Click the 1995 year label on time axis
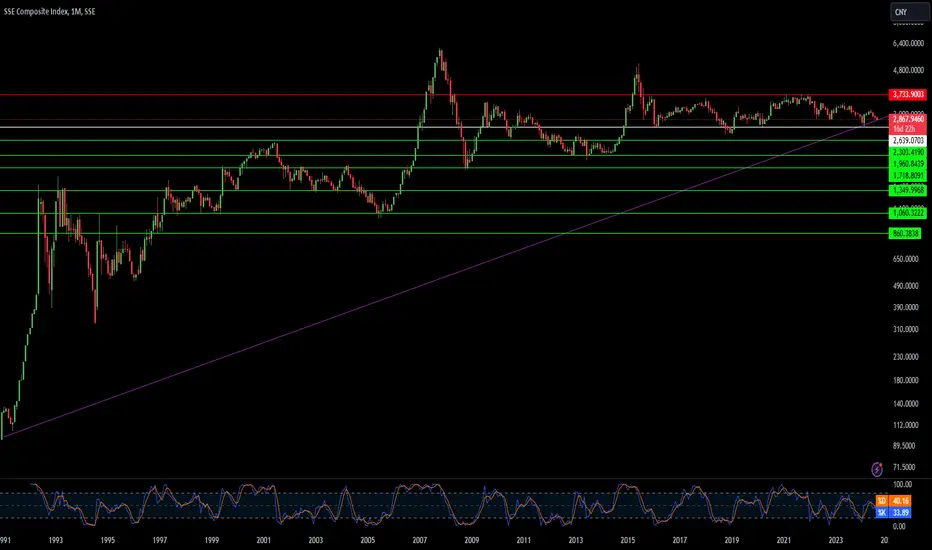The image size is (932, 550). (108, 540)
